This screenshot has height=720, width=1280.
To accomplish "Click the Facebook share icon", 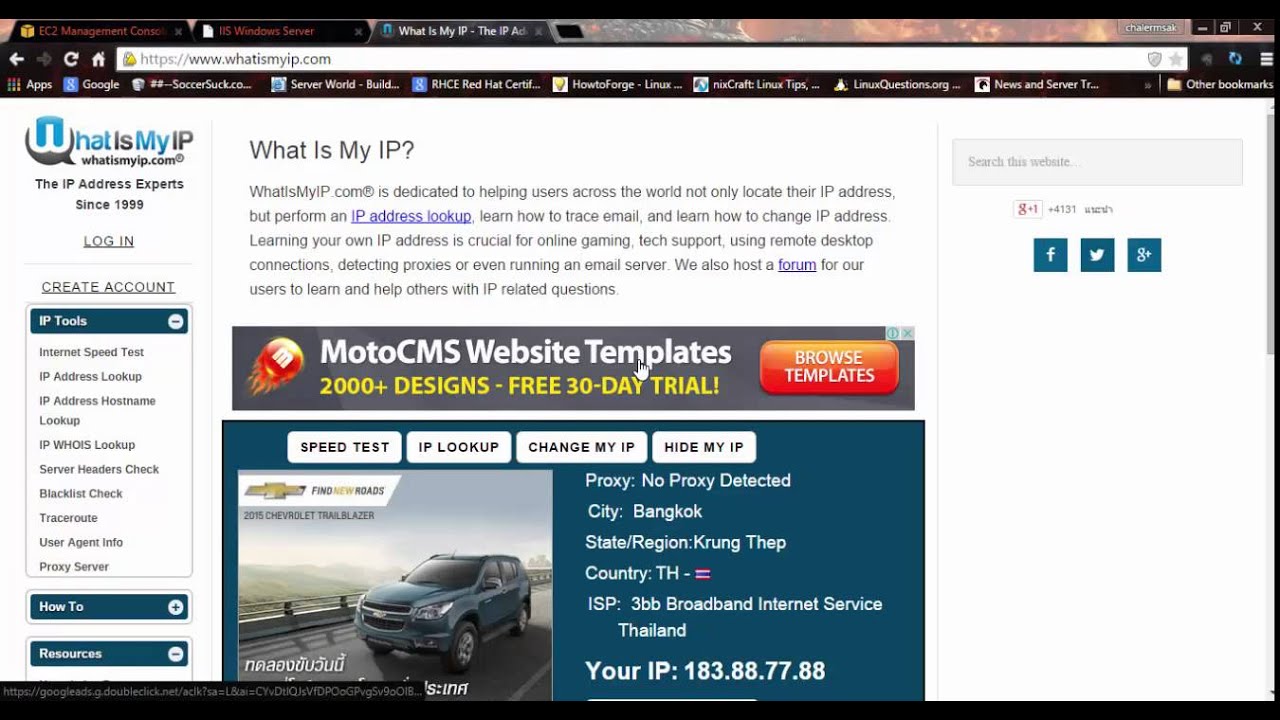I will 1050,255.
